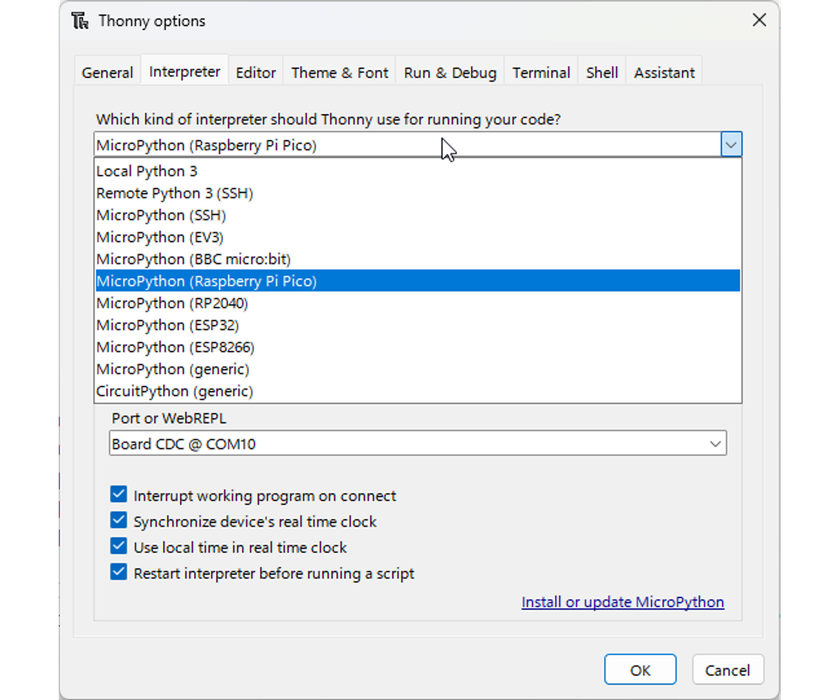Image resolution: width=840 pixels, height=700 pixels.
Task: Uncheck Synchronize device's real time clock
Action: [x=119, y=520]
